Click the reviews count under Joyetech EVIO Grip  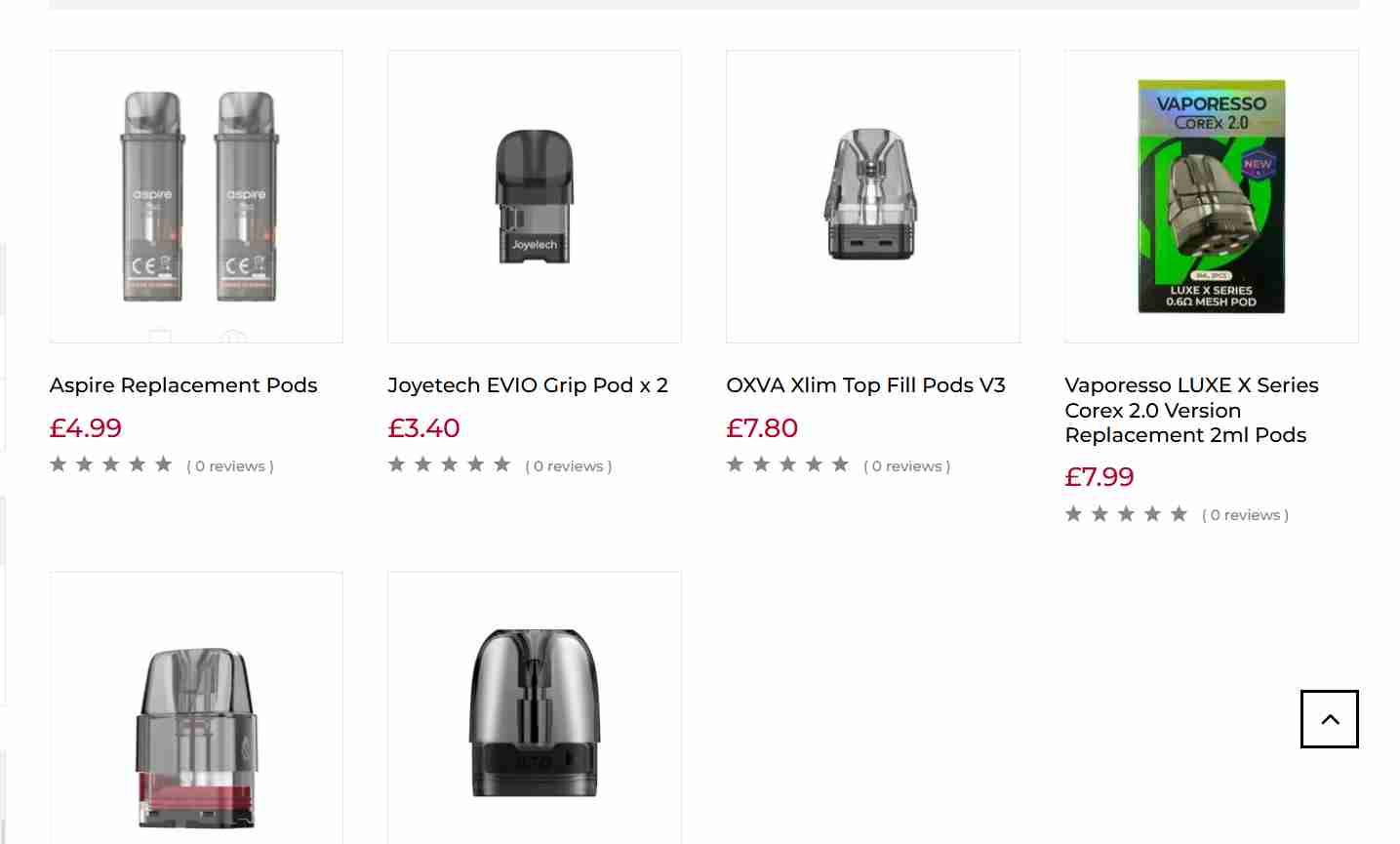tap(569, 466)
